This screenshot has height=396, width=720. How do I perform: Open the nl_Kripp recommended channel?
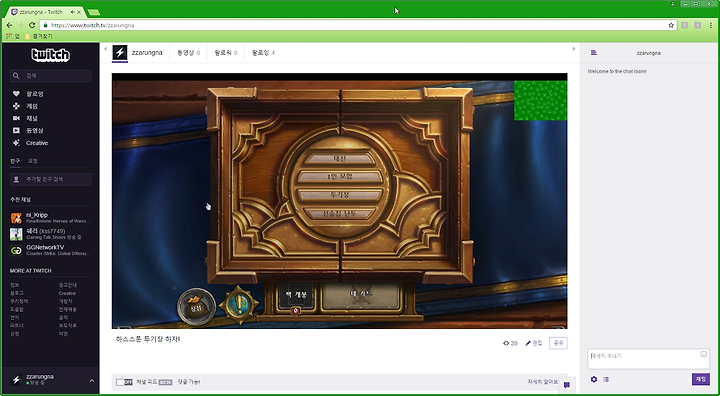50,218
